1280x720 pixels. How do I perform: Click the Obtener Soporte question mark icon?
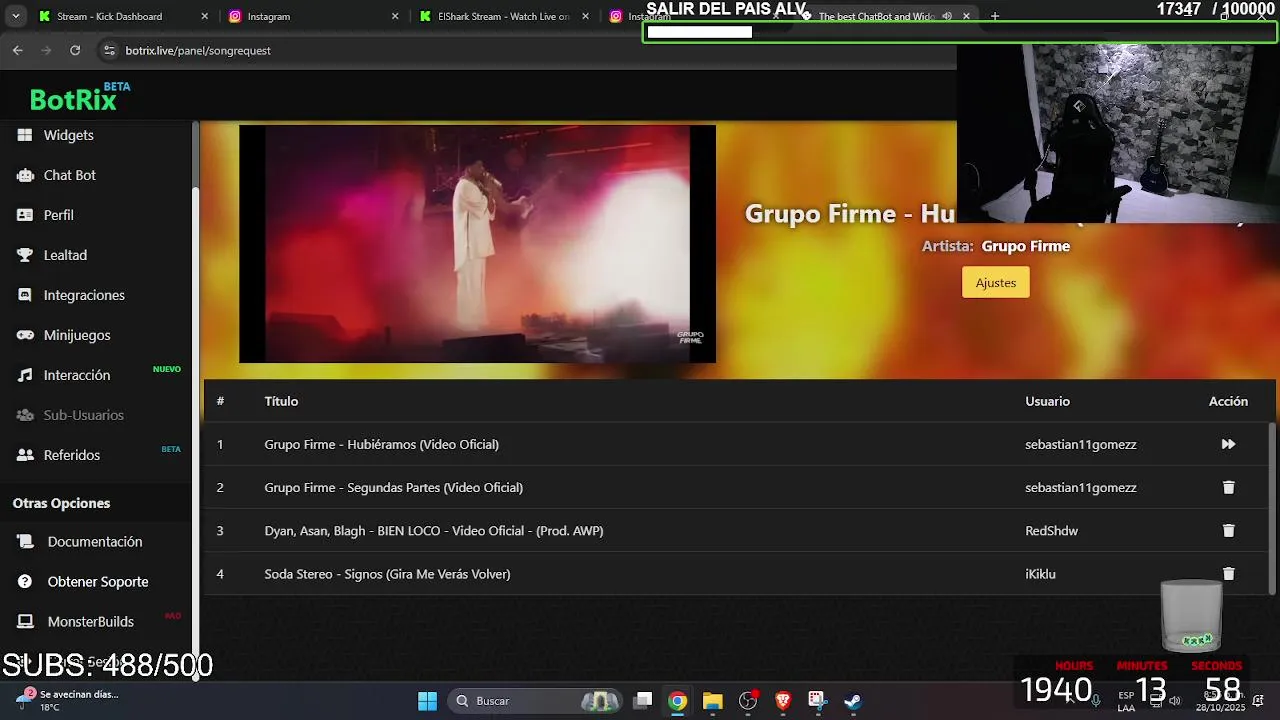[x=25, y=582]
